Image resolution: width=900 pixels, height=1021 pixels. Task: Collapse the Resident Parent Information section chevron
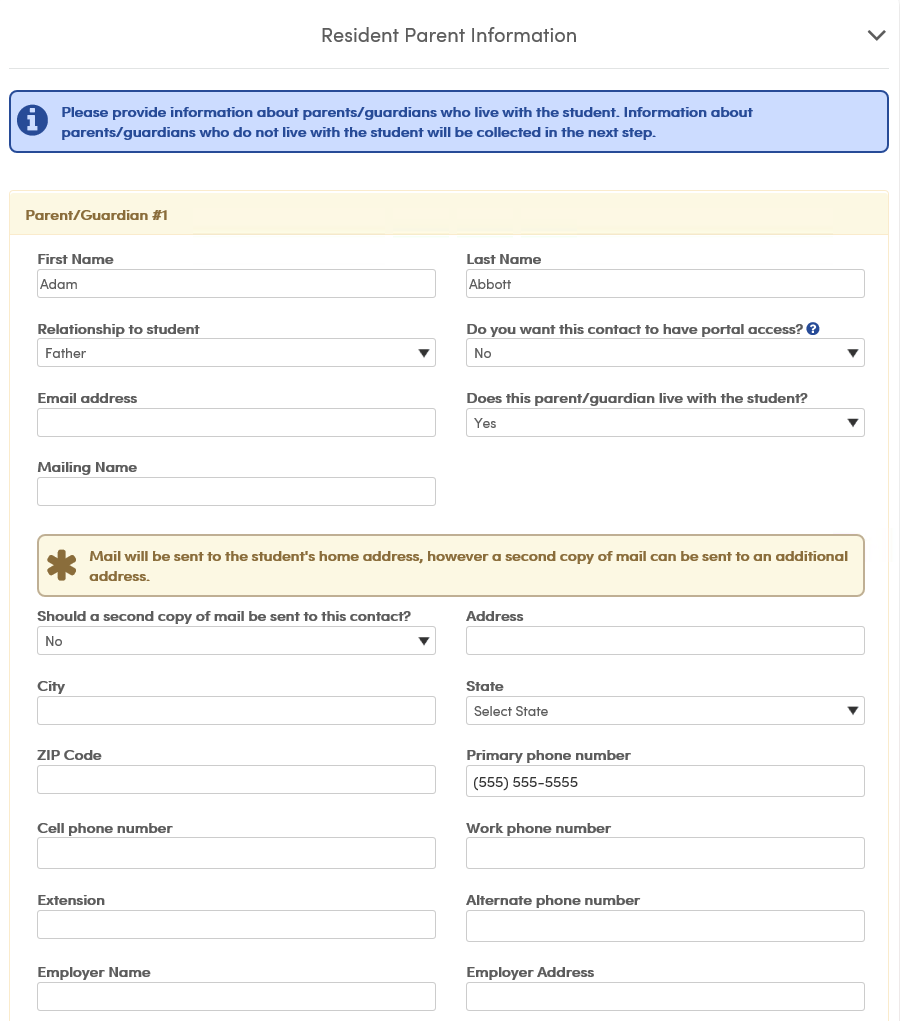(877, 35)
